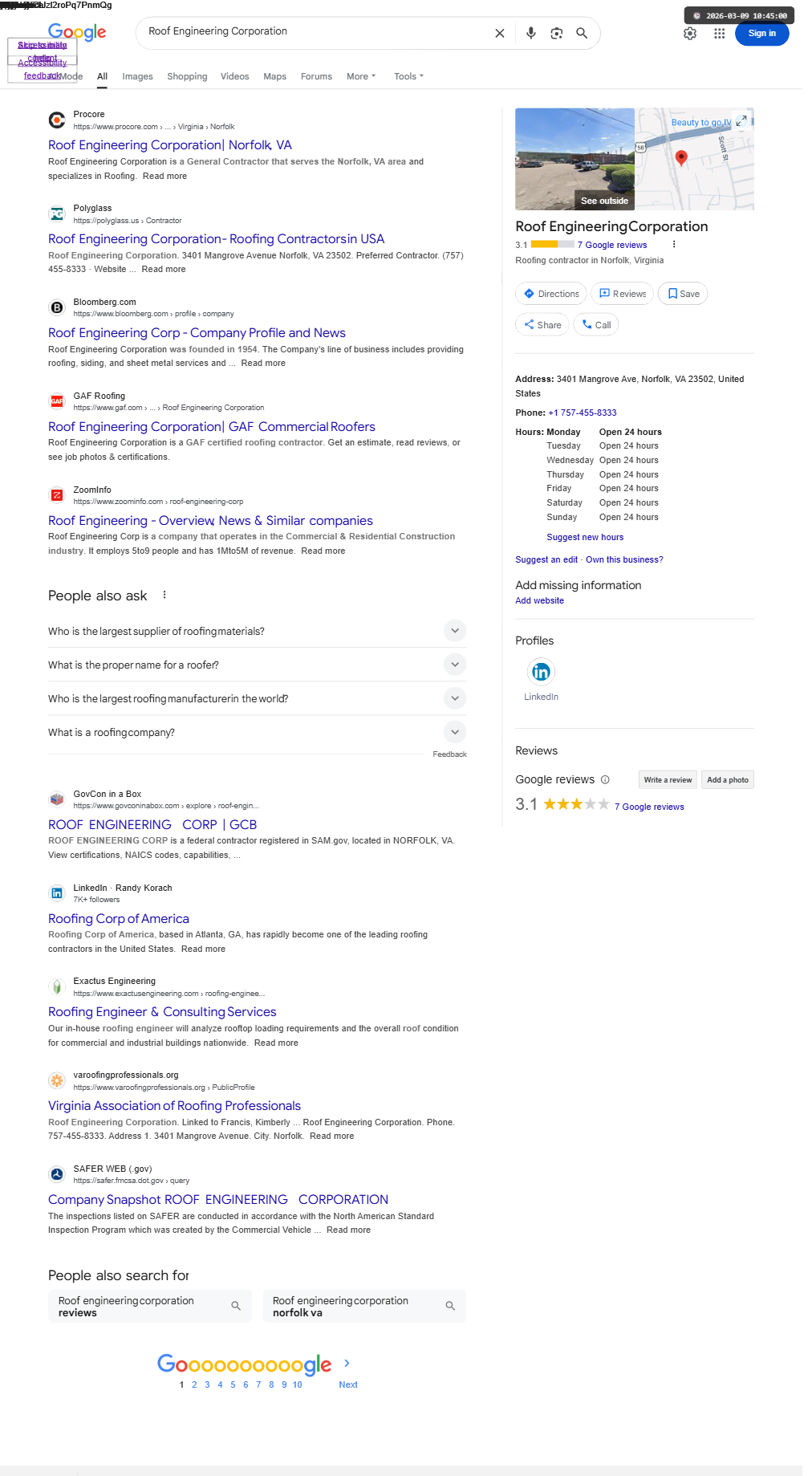Go to results page 2
812x1476 pixels.
pyautogui.click(x=194, y=1385)
